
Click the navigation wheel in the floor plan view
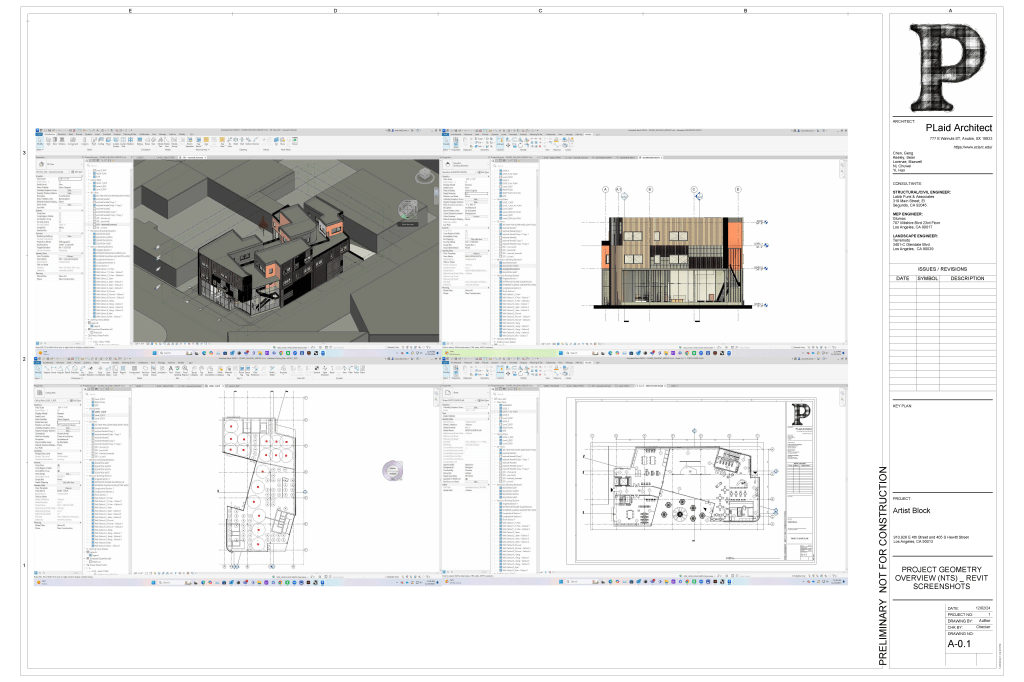394,471
